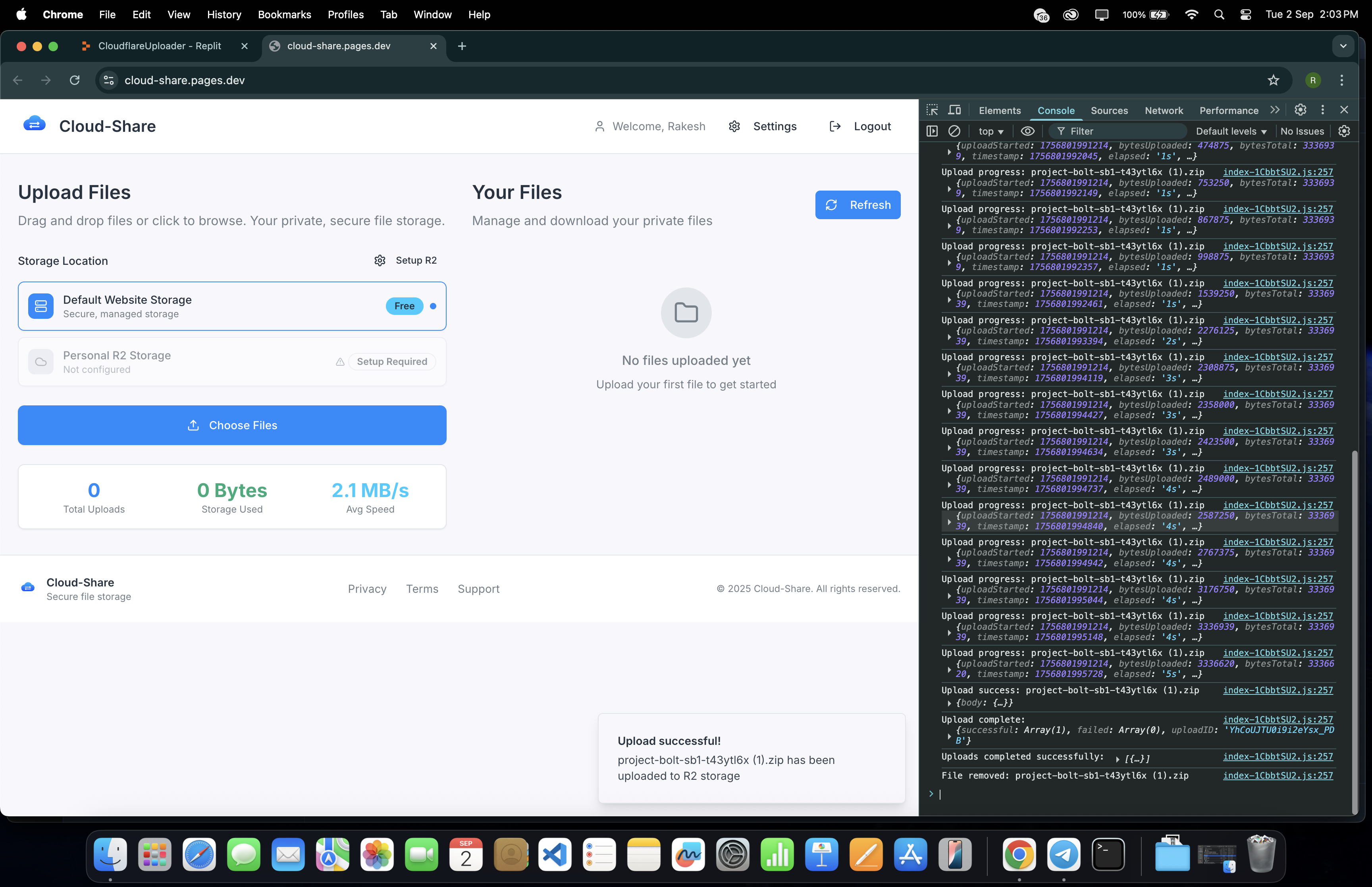
Task: Click the Setup Required badge
Action: (391, 362)
